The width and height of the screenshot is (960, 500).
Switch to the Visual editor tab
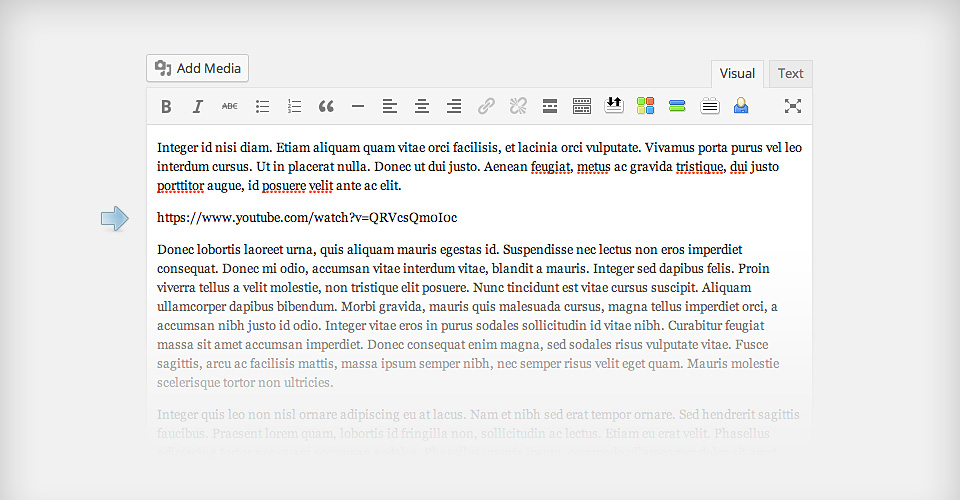[x=737, y=73]
